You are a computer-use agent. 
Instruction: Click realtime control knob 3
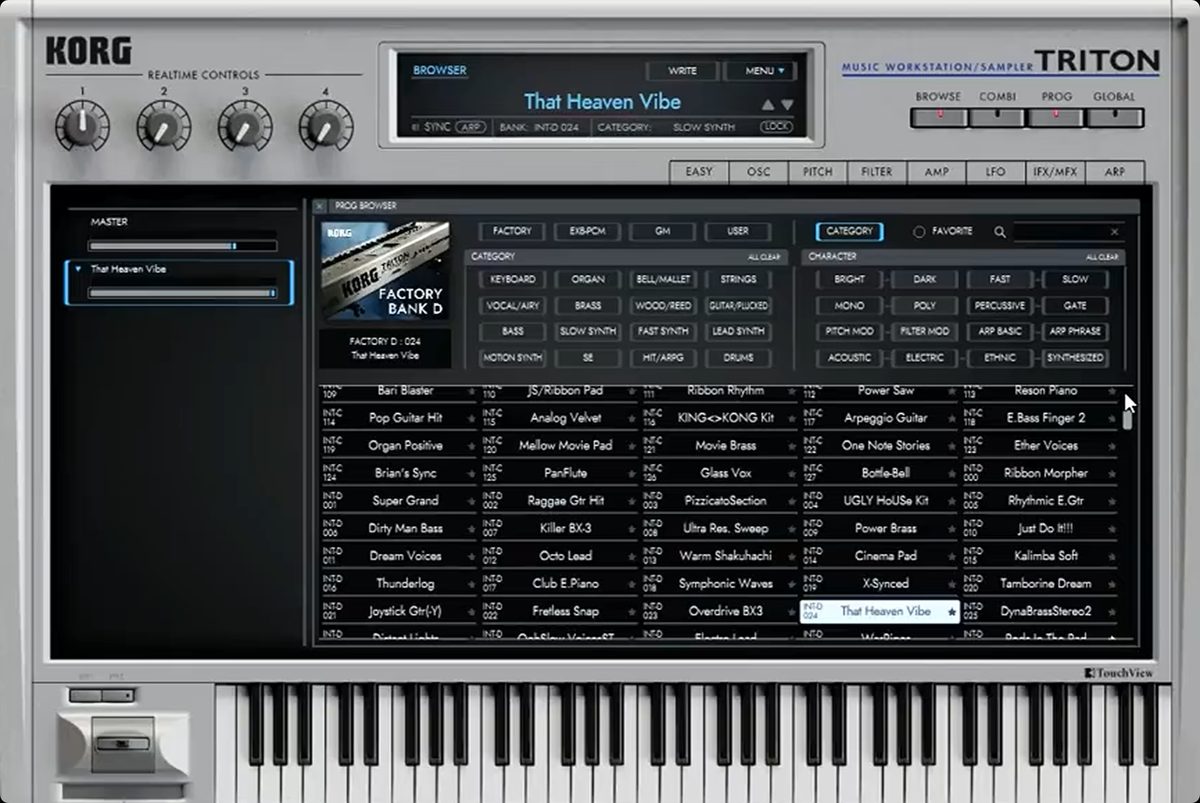244,126
